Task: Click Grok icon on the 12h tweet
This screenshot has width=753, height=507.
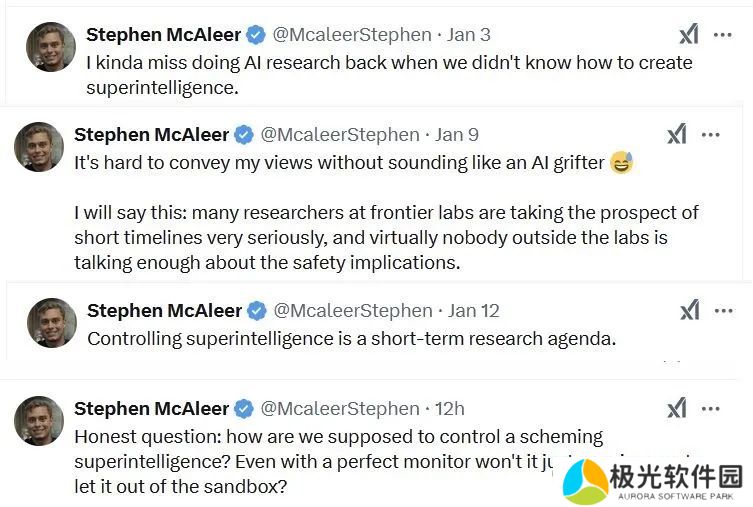Action: (677, 408)
